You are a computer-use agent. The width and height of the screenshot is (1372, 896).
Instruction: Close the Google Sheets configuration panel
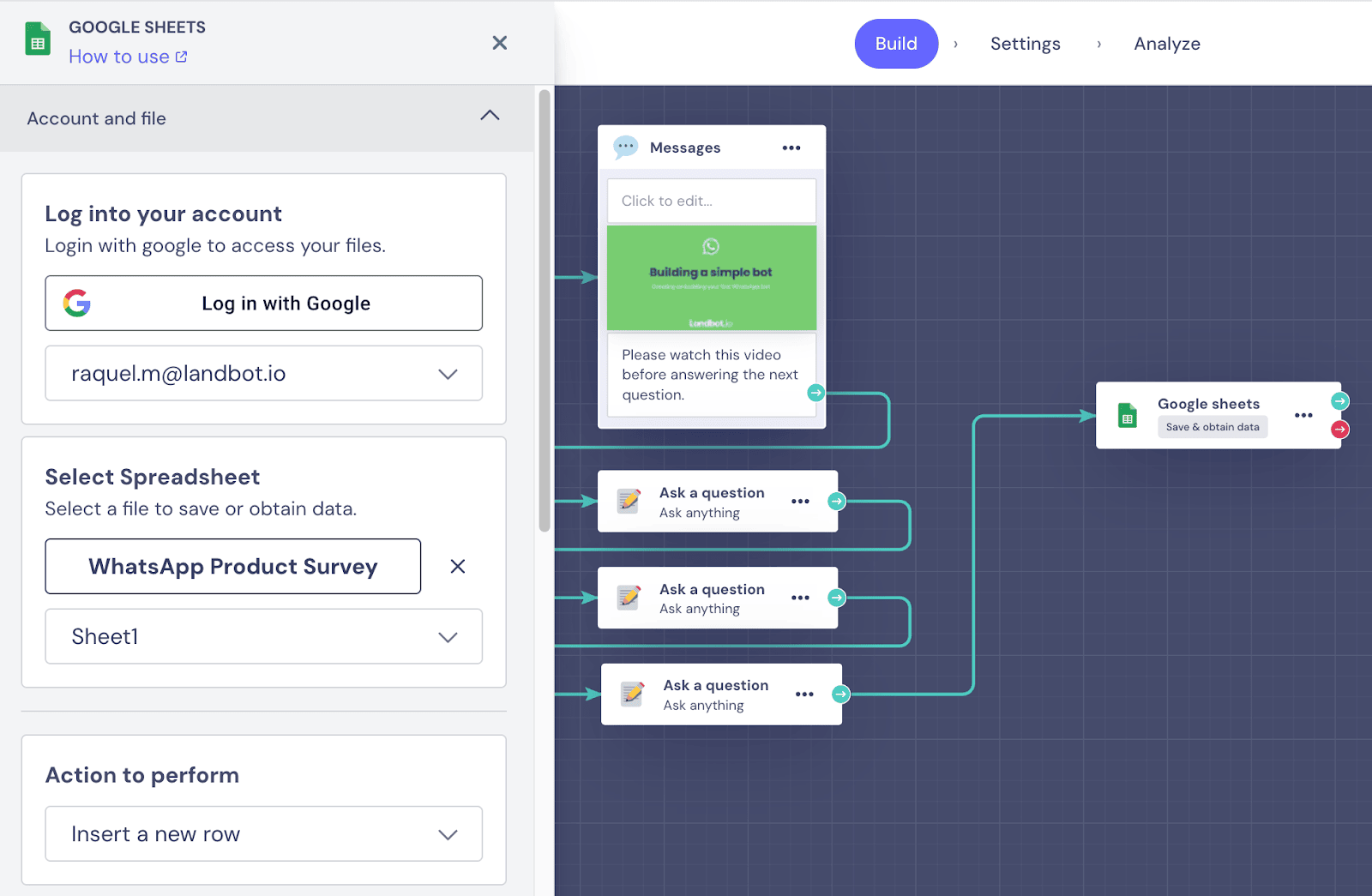point(500,43)
